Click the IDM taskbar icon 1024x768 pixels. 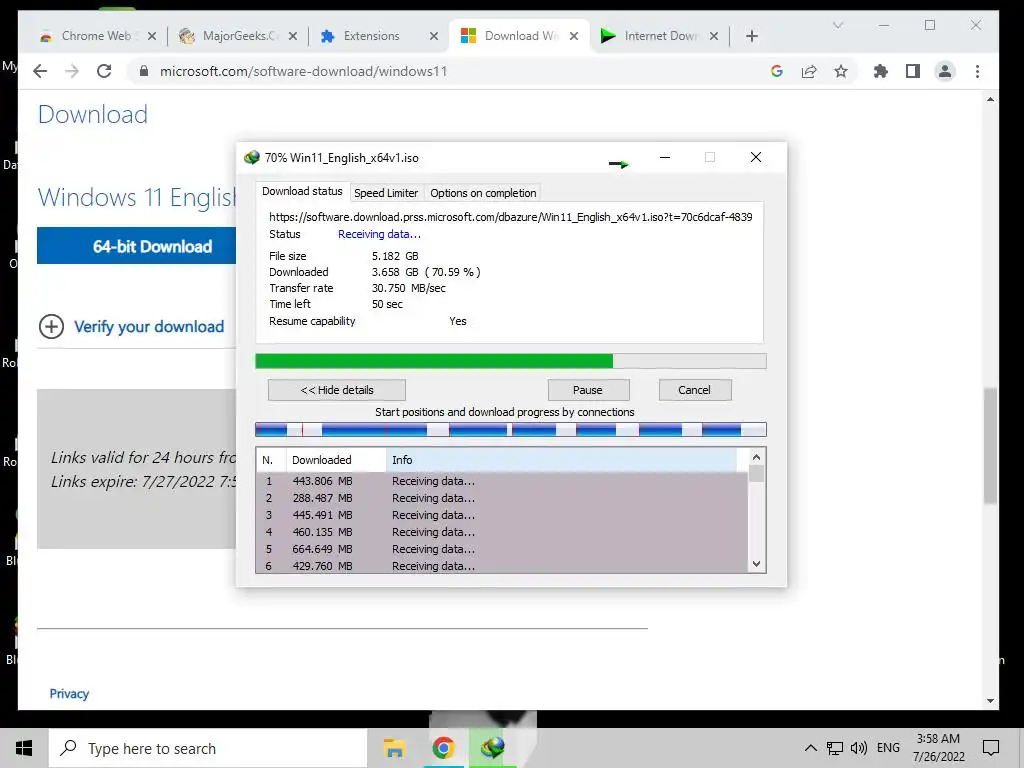[492, 748]
